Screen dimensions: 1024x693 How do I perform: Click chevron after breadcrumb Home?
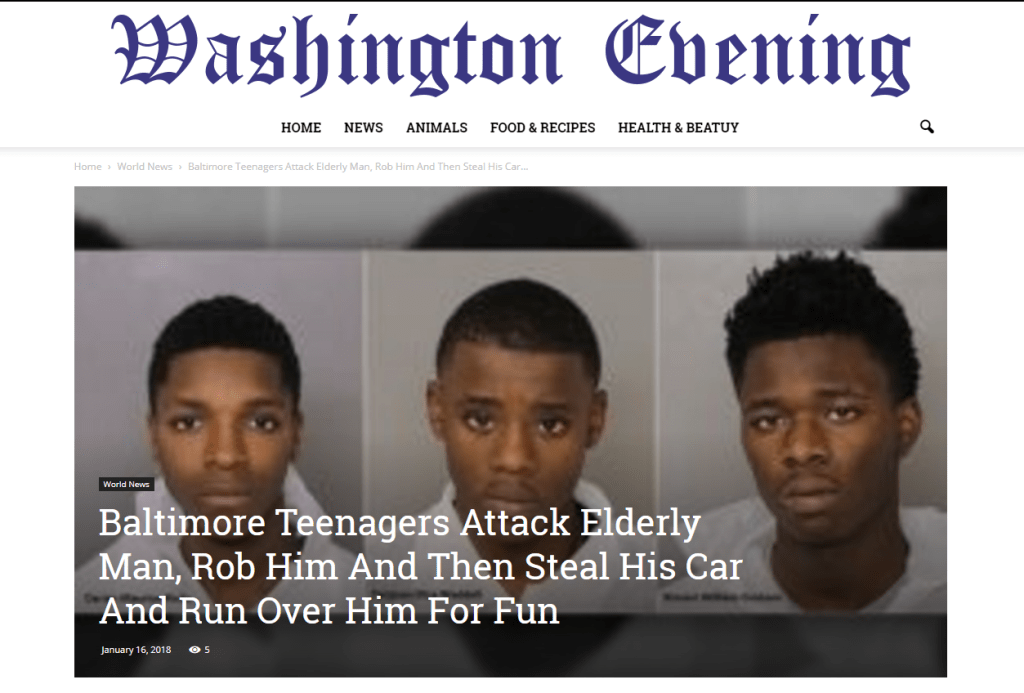tap(109, 167)
